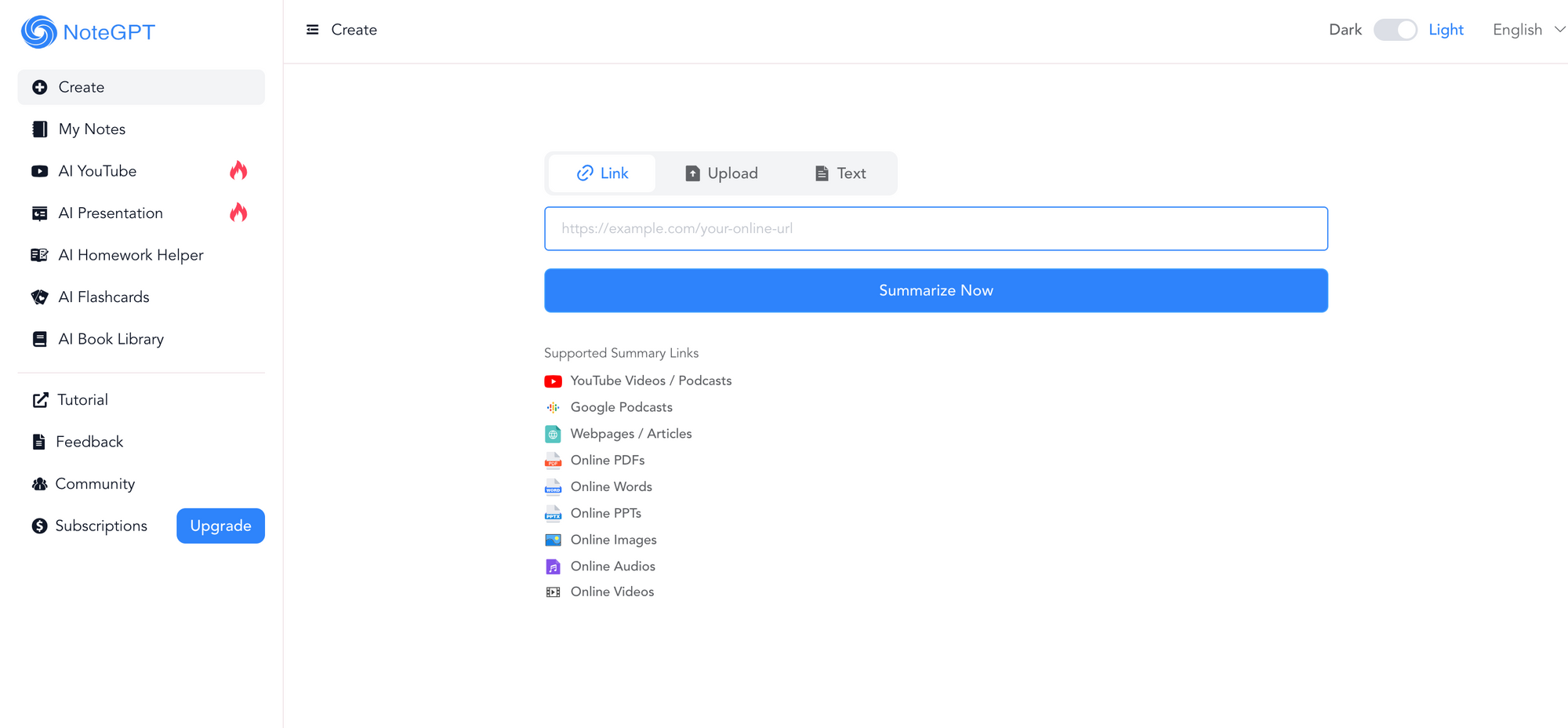Click the AI Presentation slide icon
Image resolution: width=1568 pixels, height=728 pixels.
40,213
